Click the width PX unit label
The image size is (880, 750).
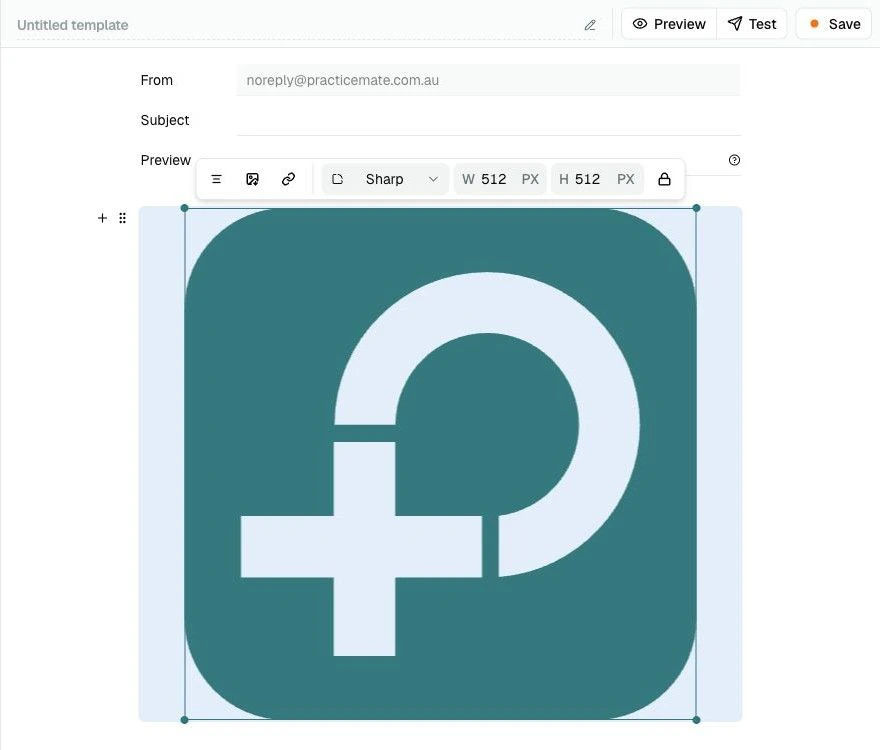530,179
